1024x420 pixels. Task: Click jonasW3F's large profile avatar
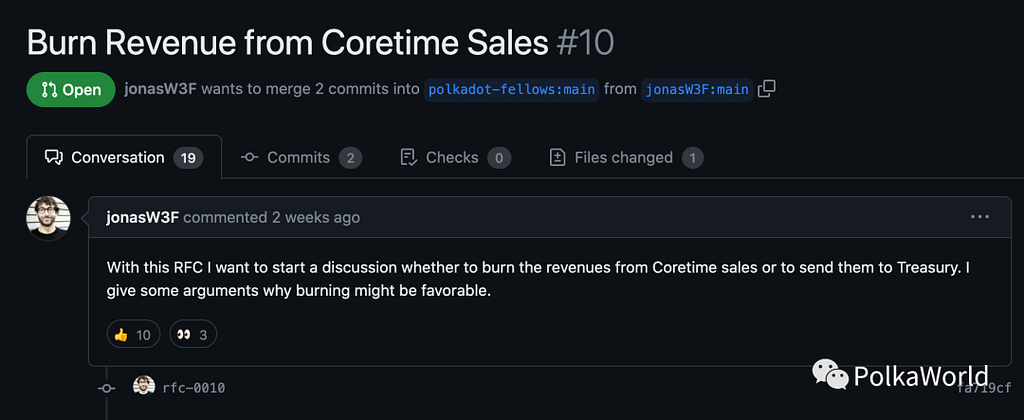48,218
